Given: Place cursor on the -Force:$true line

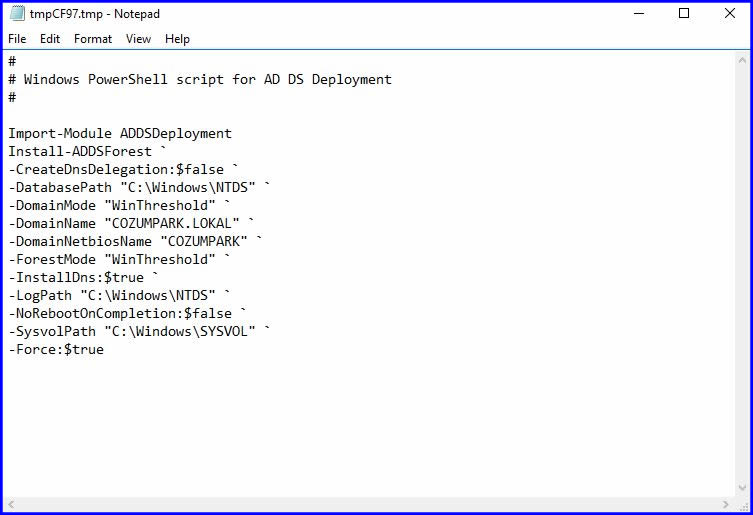Looking at the screenshot, I should click(56, 350).
